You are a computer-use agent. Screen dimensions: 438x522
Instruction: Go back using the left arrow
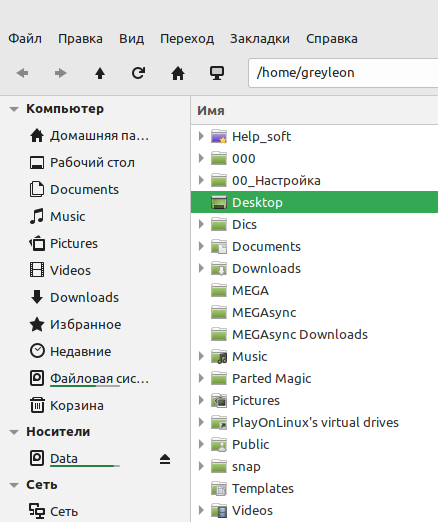pos(23,73)
